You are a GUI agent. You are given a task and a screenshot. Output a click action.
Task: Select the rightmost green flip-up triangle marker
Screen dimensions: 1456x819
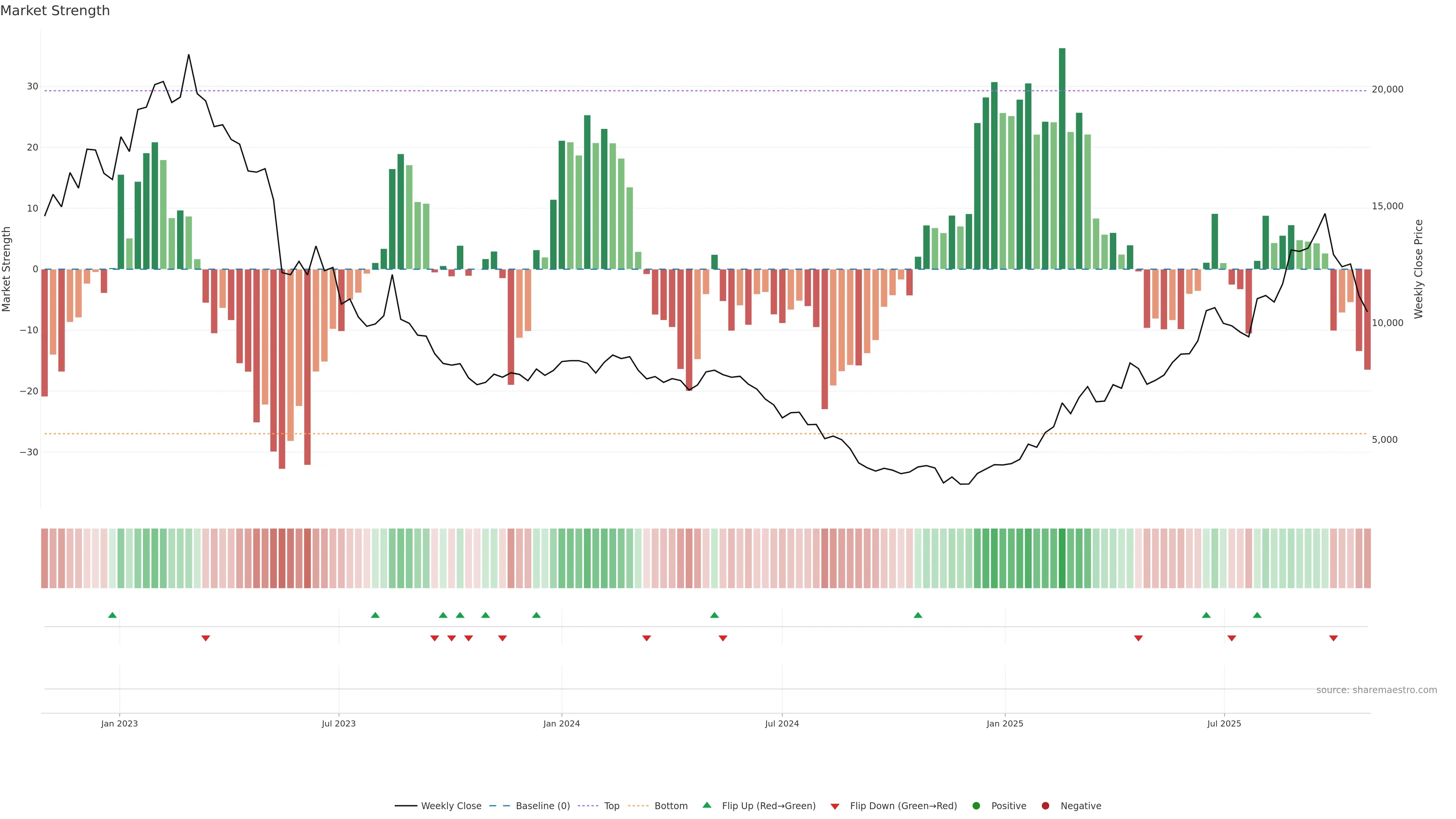(1257, 615)
